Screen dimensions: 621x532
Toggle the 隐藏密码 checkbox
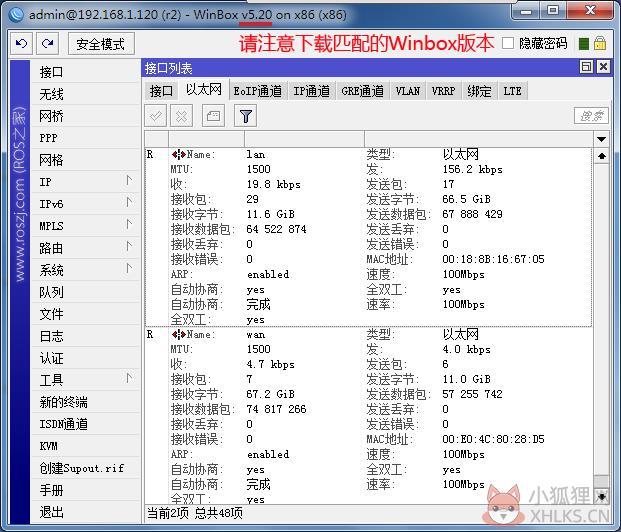pos(508,43)
